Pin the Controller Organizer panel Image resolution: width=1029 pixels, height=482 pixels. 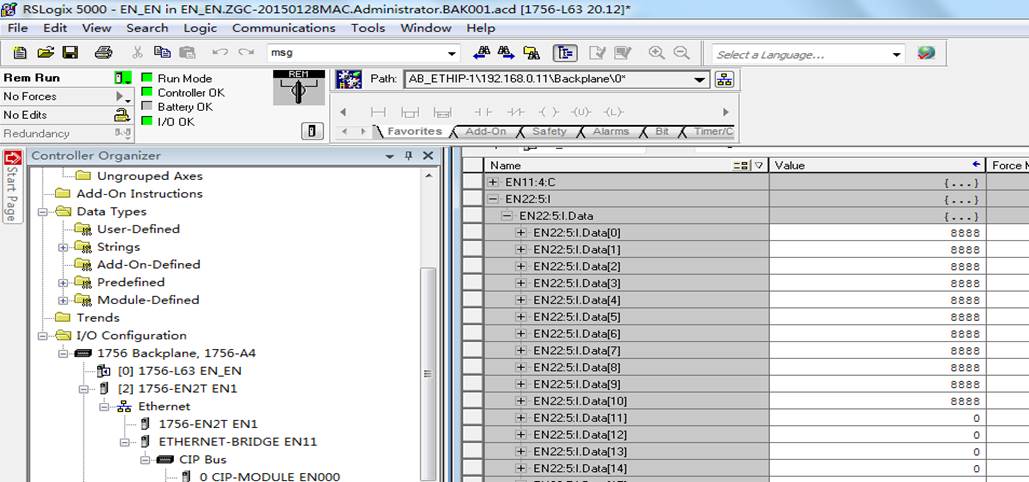coord(408,156)
